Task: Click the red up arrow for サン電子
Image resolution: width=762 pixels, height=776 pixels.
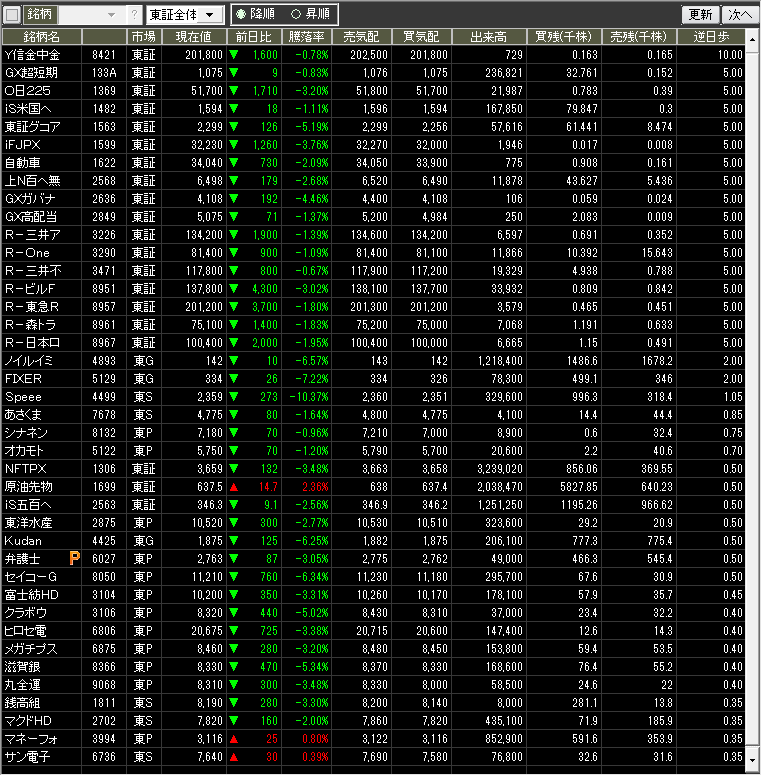Action: point(234,755)
